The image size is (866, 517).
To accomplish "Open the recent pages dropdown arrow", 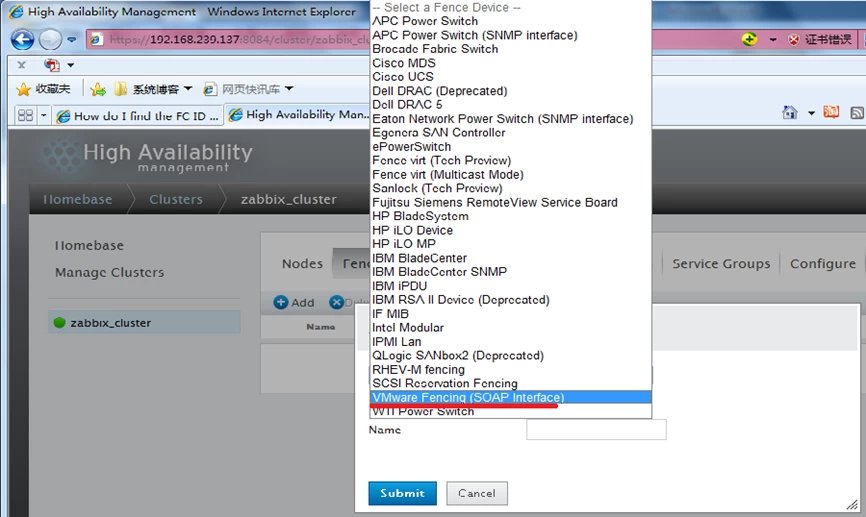I will point(72,39).
